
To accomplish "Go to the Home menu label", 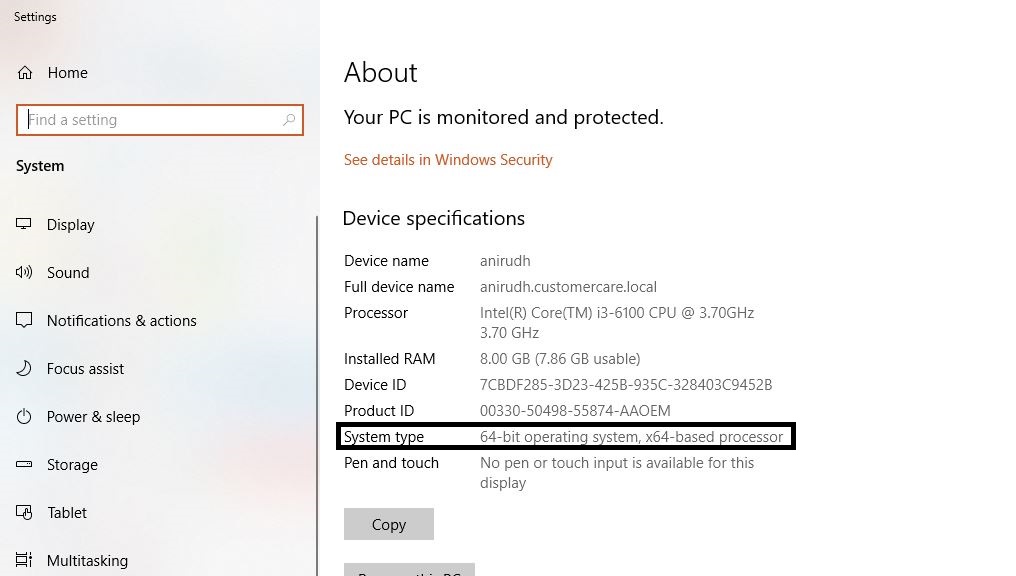I will (67, 73).
